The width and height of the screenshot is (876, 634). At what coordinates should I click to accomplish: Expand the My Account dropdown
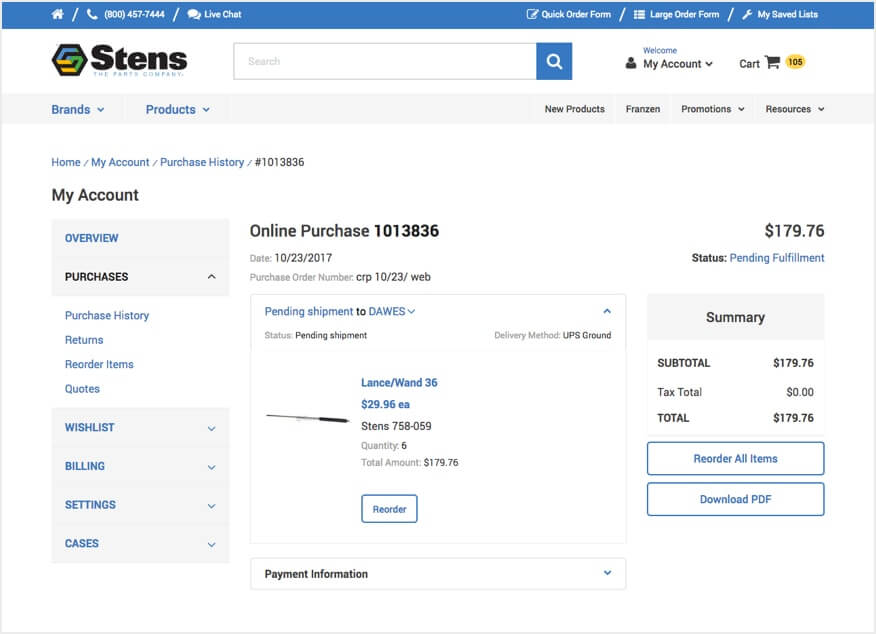pos(677,64)
